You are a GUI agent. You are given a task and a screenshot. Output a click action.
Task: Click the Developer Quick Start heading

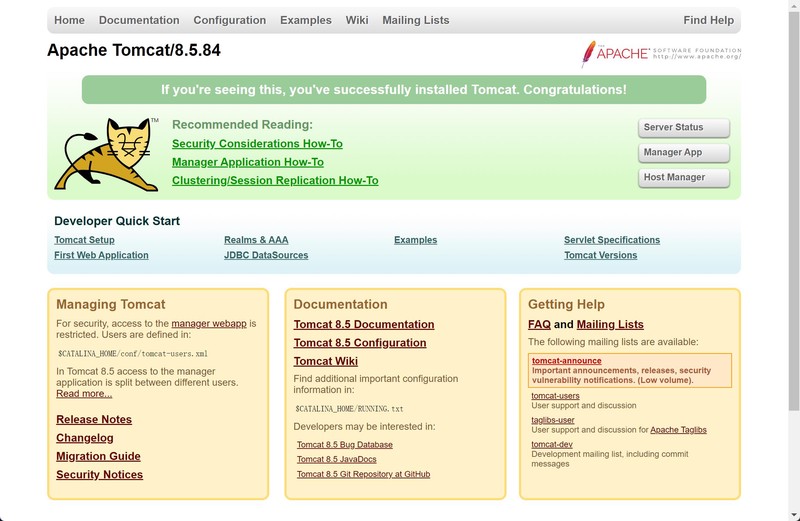(x=117, y=221)
